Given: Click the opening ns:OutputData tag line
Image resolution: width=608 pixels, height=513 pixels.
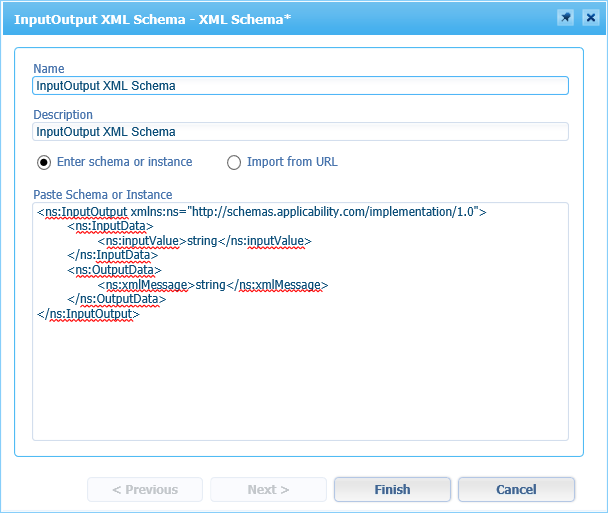Looking at the screenshot, I should pos(114,270).
